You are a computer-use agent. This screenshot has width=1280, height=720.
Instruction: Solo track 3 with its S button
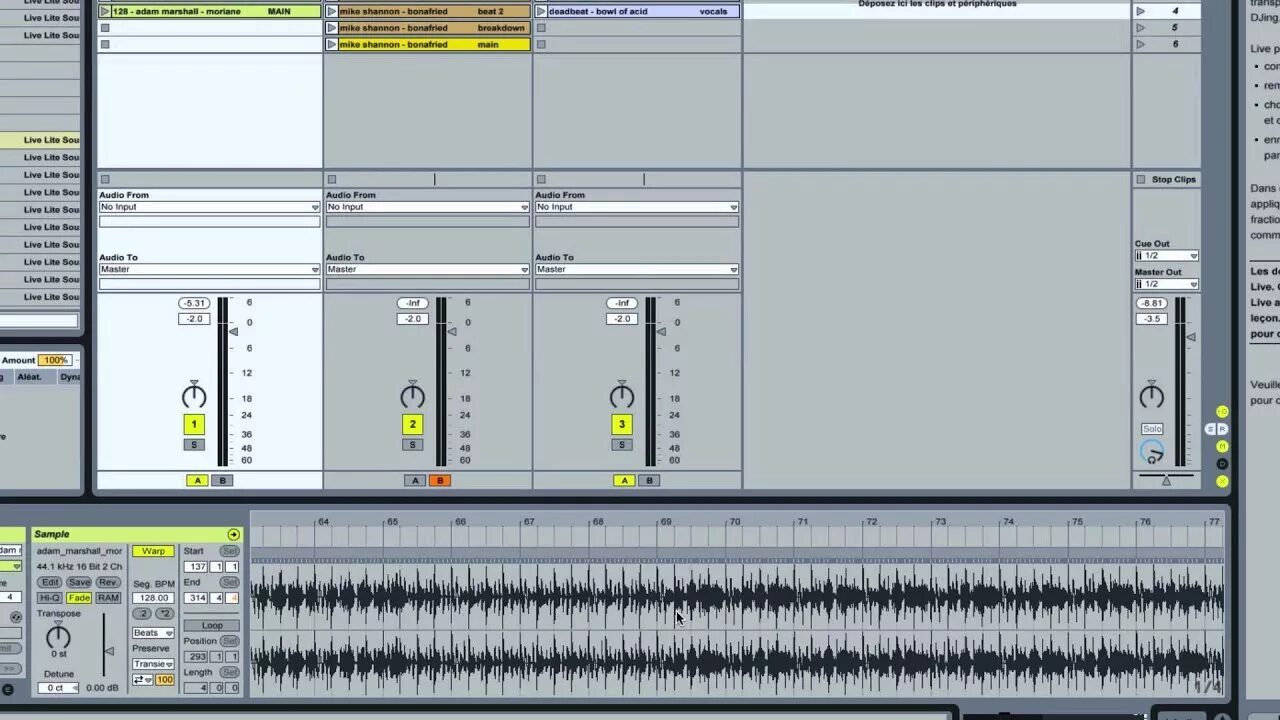622,445
